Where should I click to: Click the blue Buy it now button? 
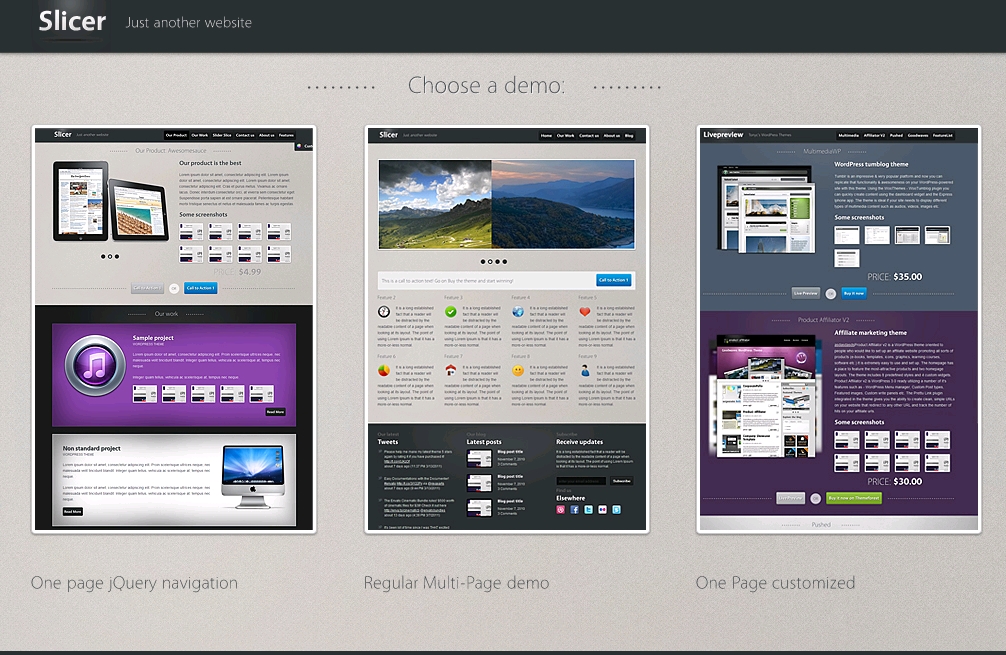(853, 293)
